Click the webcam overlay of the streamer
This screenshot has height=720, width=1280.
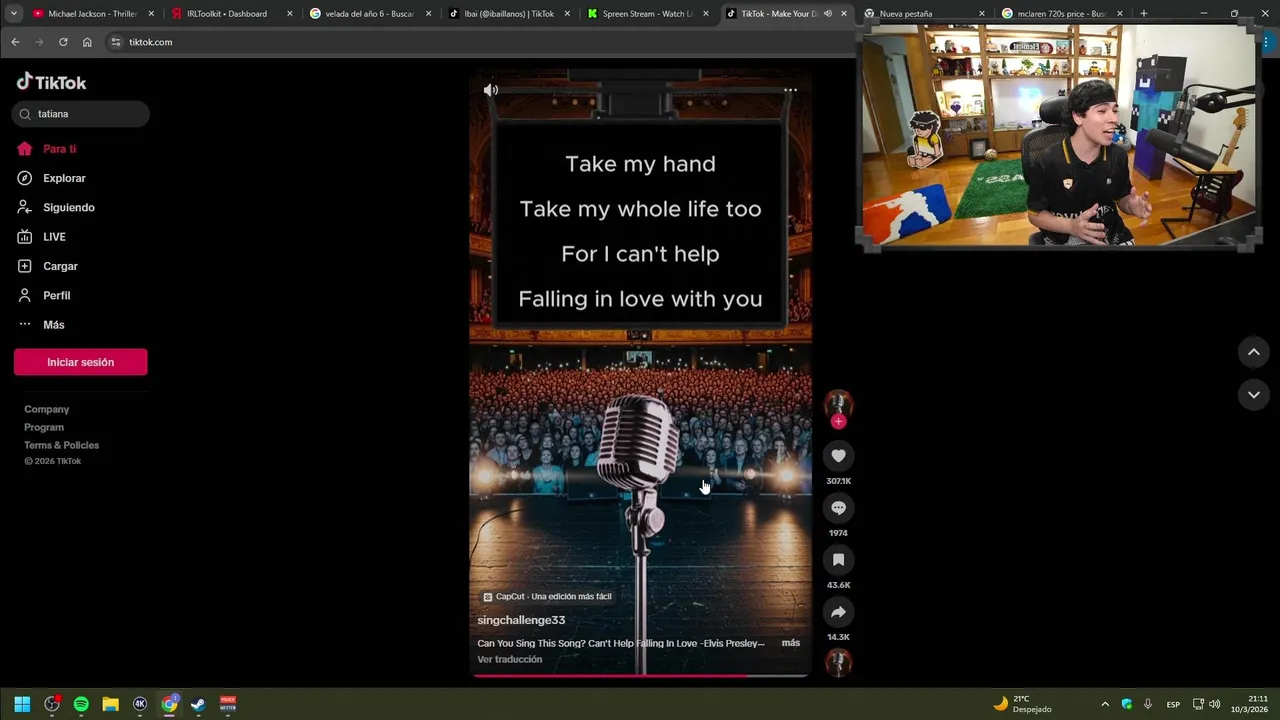[1058, 135]
